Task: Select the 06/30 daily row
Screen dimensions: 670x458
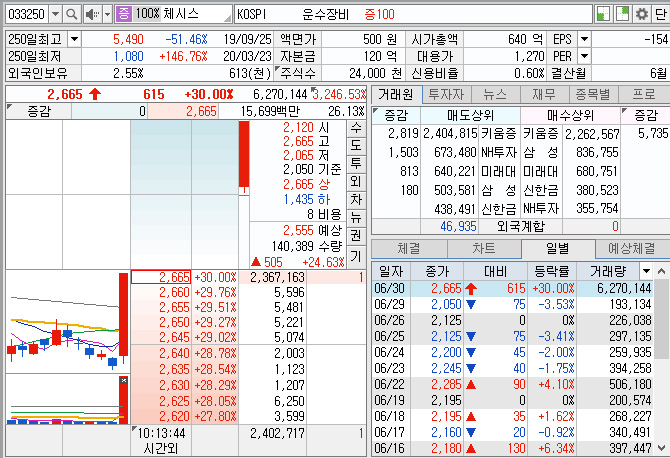Action: click(x=512, y=288)
